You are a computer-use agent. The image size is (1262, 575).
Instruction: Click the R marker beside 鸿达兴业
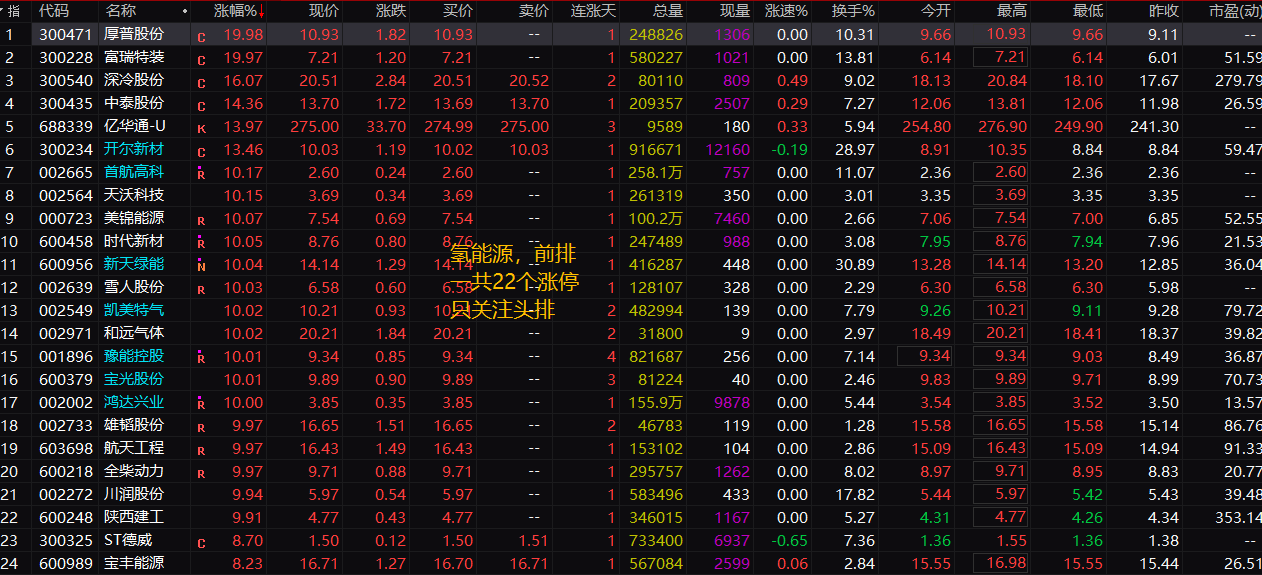[x=201, y=403]
